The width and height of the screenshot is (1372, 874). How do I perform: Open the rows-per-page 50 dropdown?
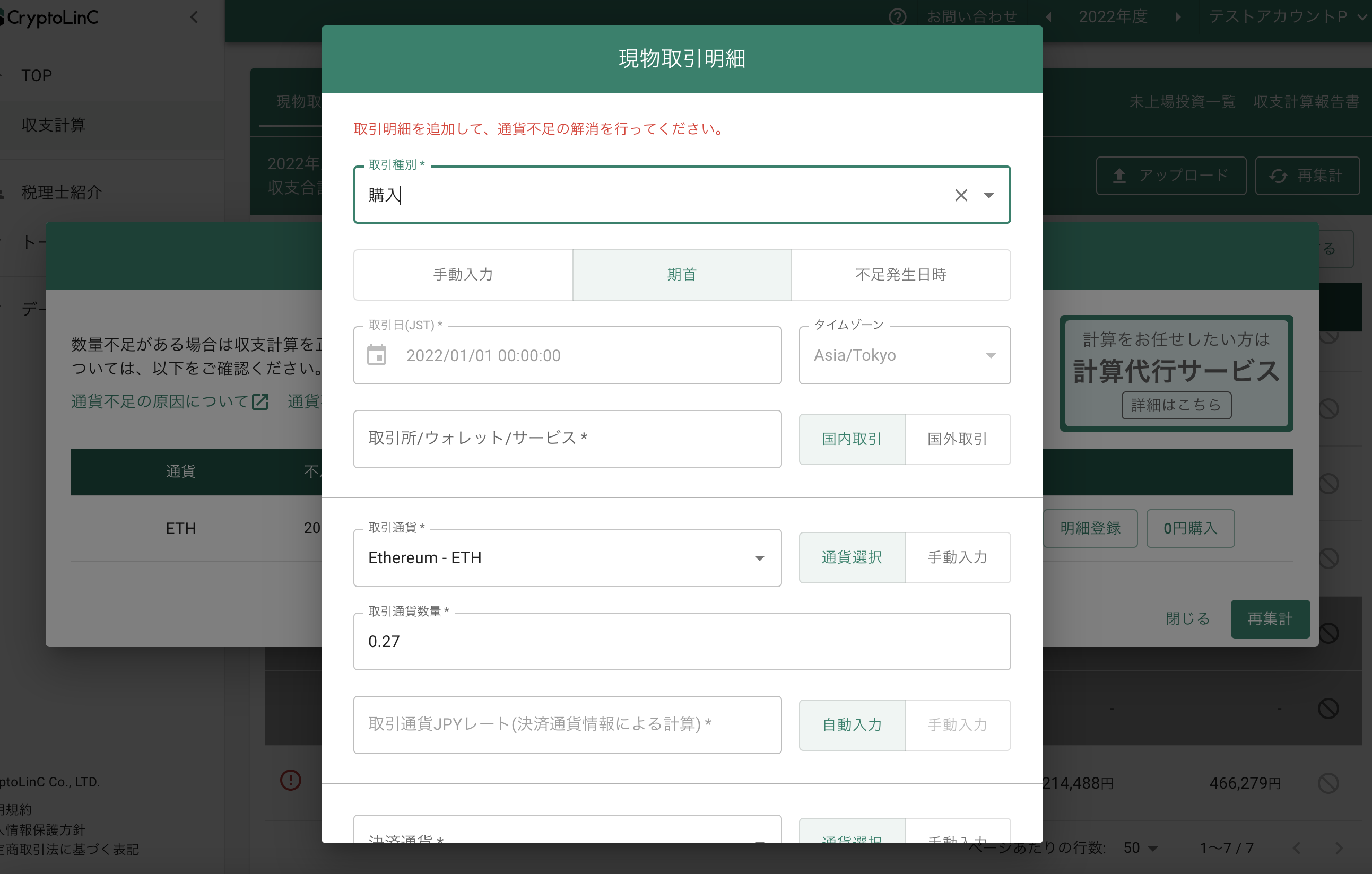(x=1141, y=848)
